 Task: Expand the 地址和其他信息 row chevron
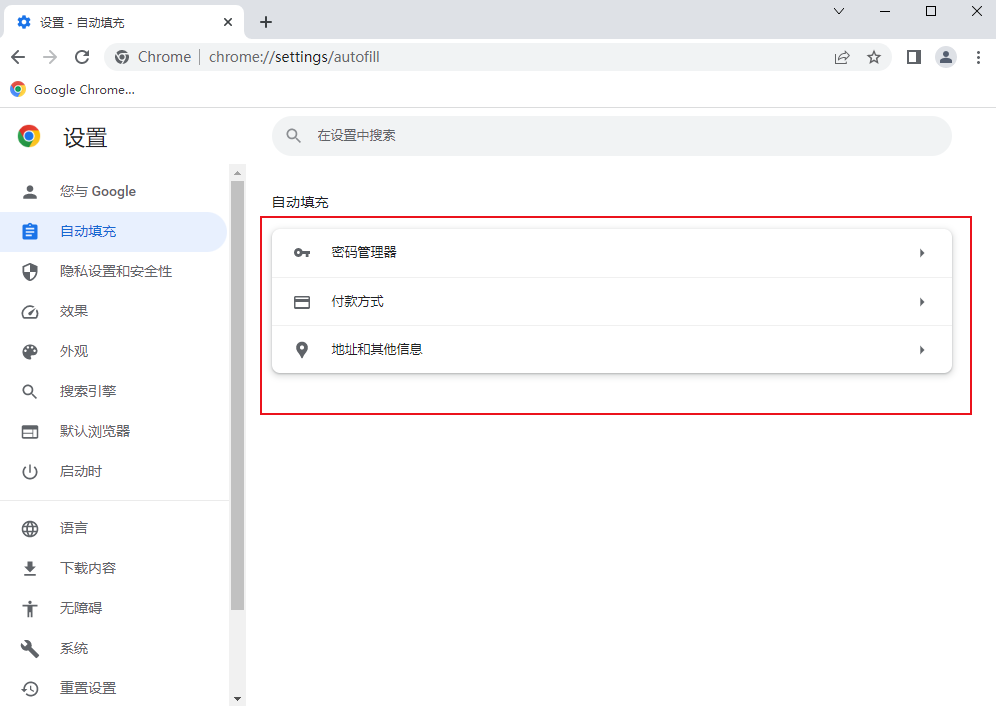pyautogui.click(x=922, y=350)
